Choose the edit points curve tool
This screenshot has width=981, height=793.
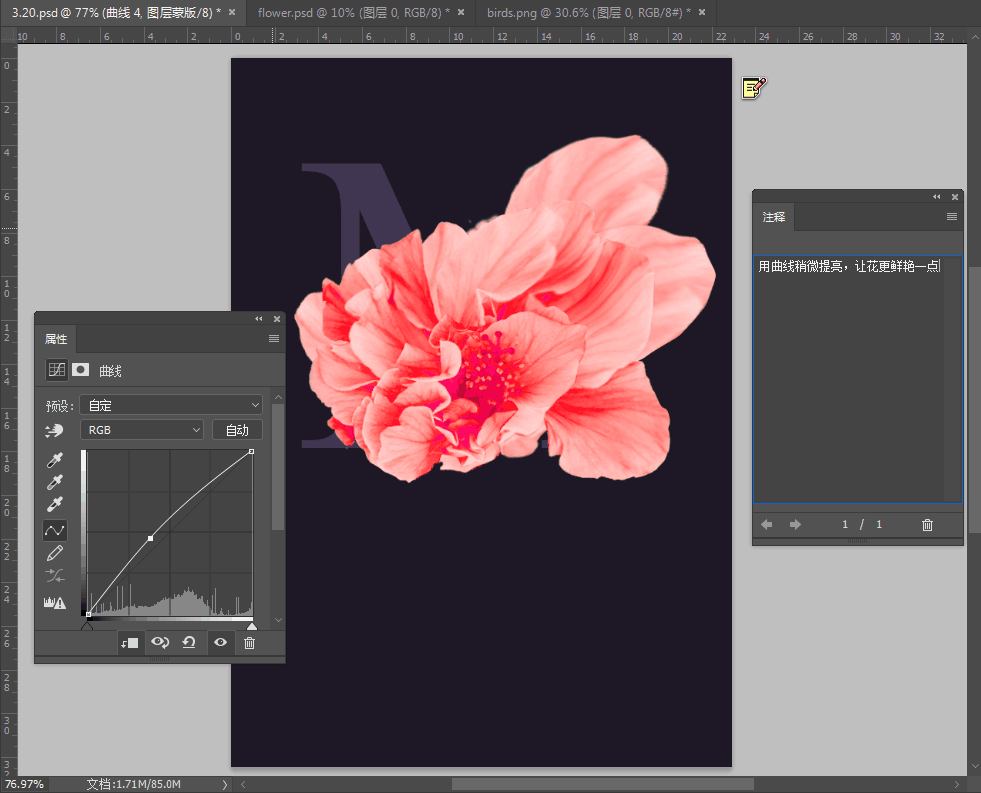point(56,530)
